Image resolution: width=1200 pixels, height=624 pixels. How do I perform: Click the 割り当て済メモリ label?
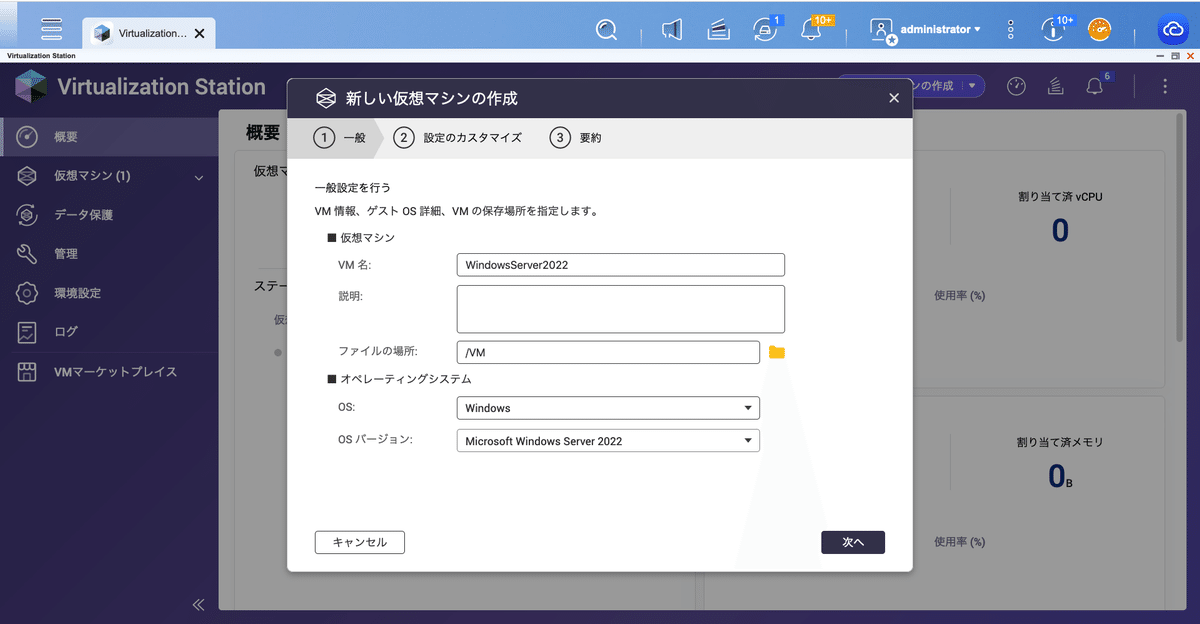(x=1060, y=442)
